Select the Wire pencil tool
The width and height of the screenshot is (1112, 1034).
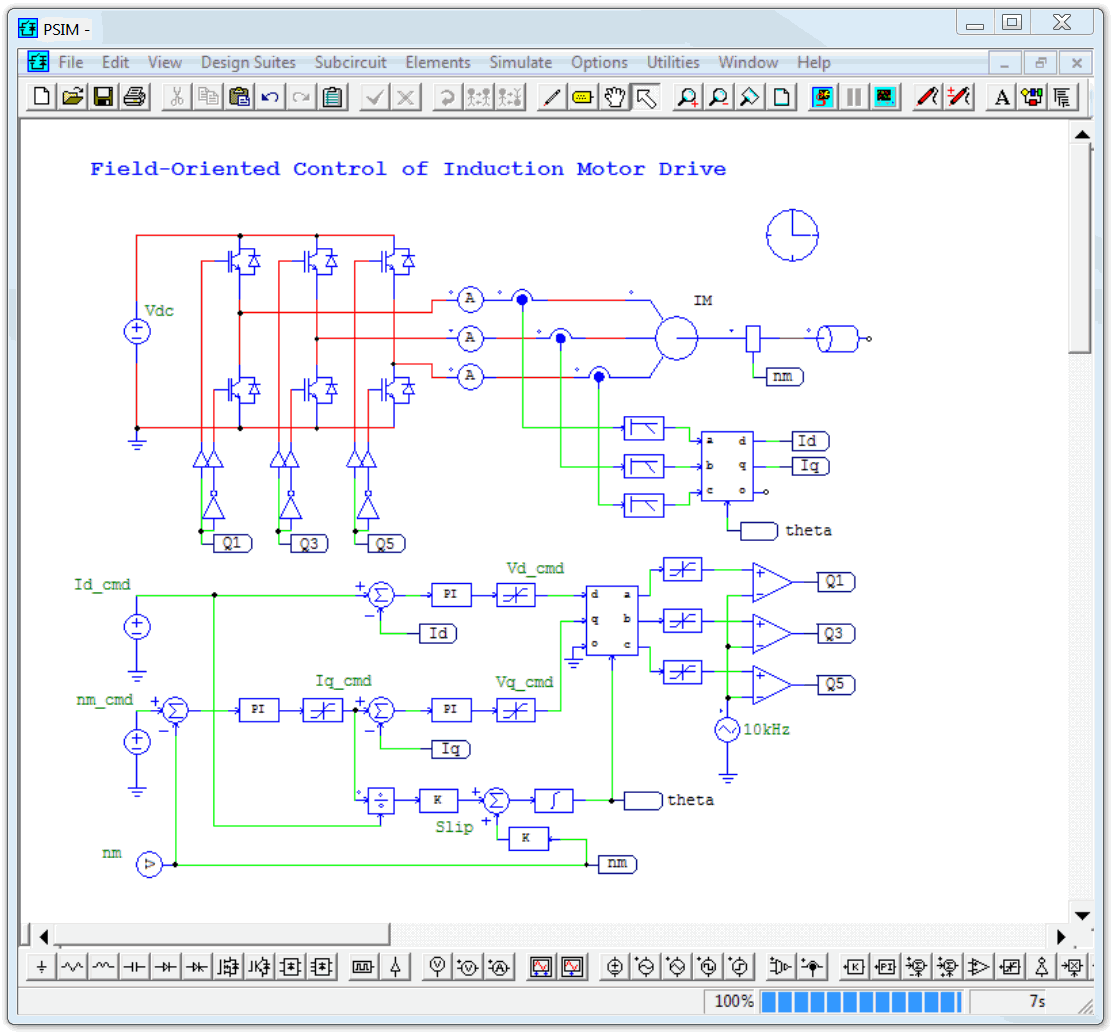551,97
